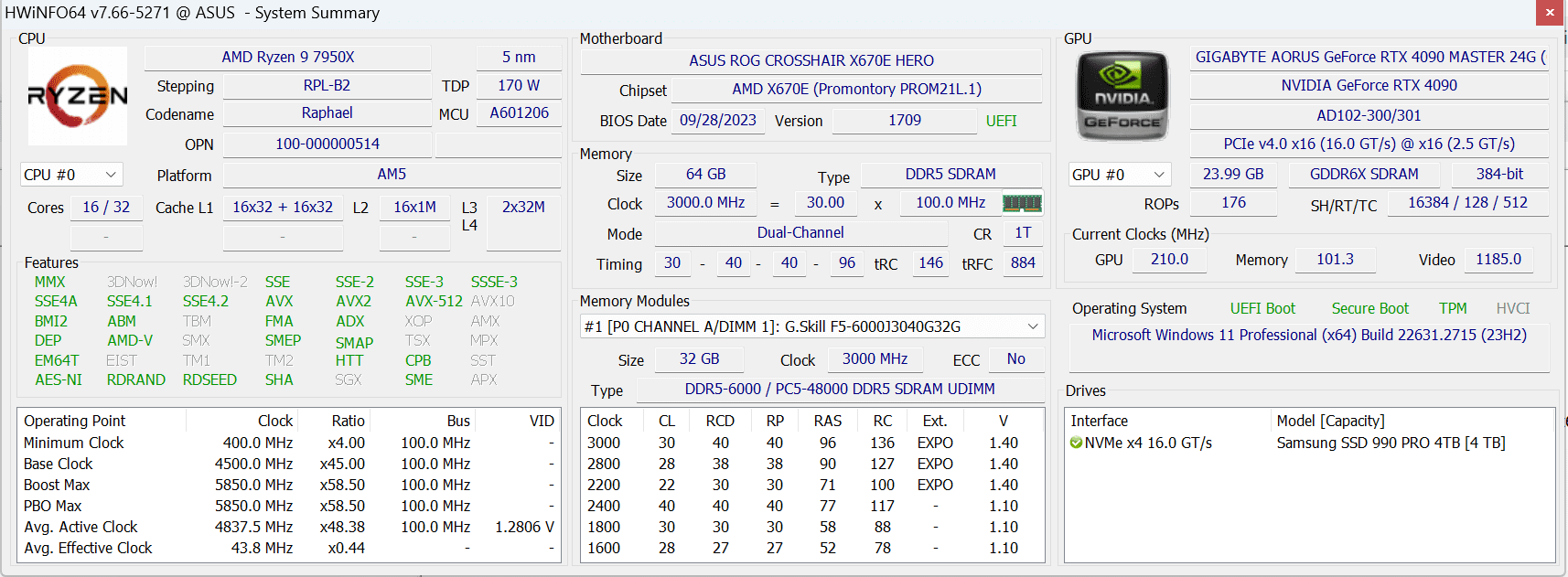Select the 2800 row in memory timings table

812,464
